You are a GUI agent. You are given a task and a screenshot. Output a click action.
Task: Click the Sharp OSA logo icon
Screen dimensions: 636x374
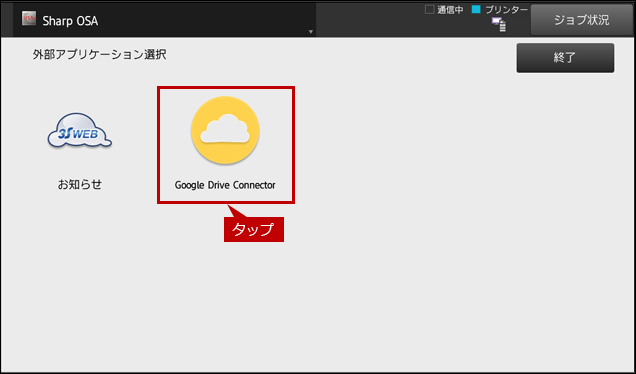29,19
